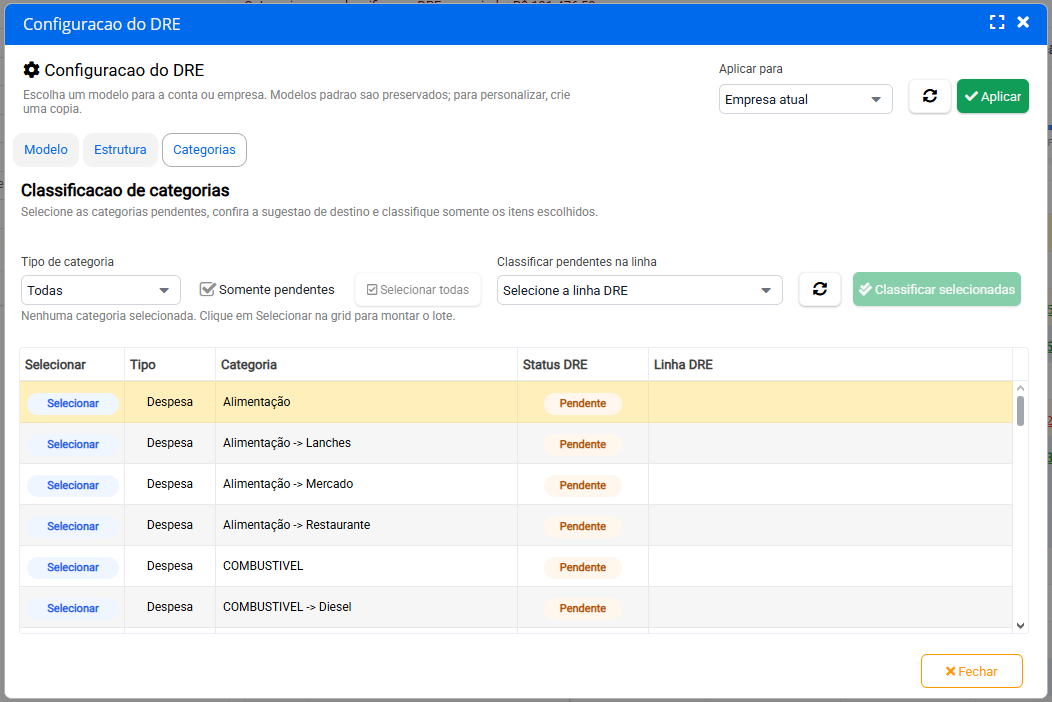Viewport: 1052px width, 702px height.
Task: Click the fullscreen expand icon in title bar
Action: tap(997, 22)
